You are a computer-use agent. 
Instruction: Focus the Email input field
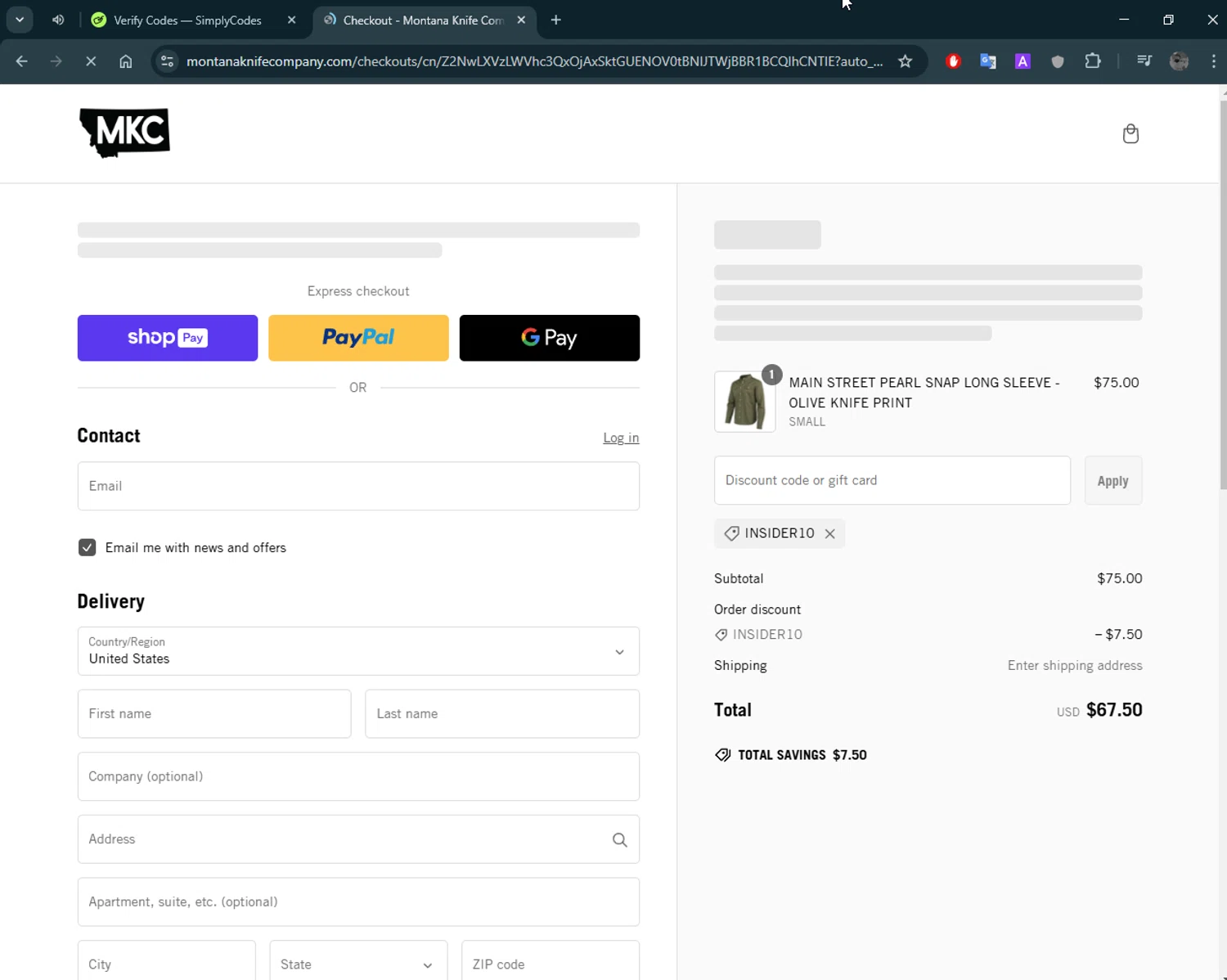(x=358, y=486)
